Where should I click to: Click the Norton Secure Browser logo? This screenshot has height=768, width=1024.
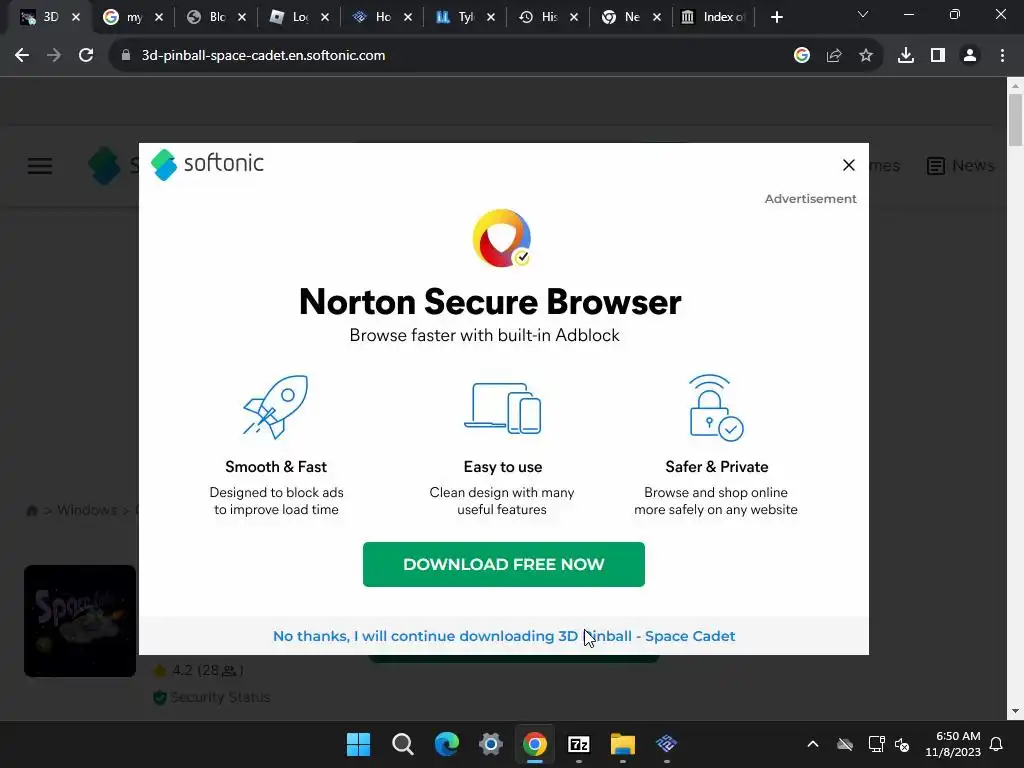tap(502, 238)
